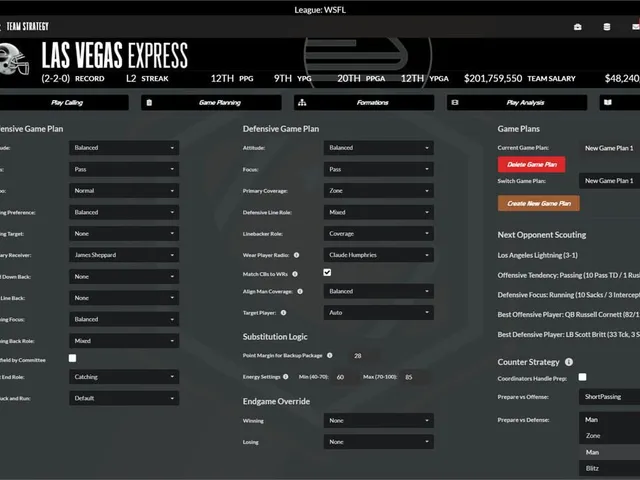
Task: Open Primary Coverage Zone dropdown
Action: coord(379,191)
